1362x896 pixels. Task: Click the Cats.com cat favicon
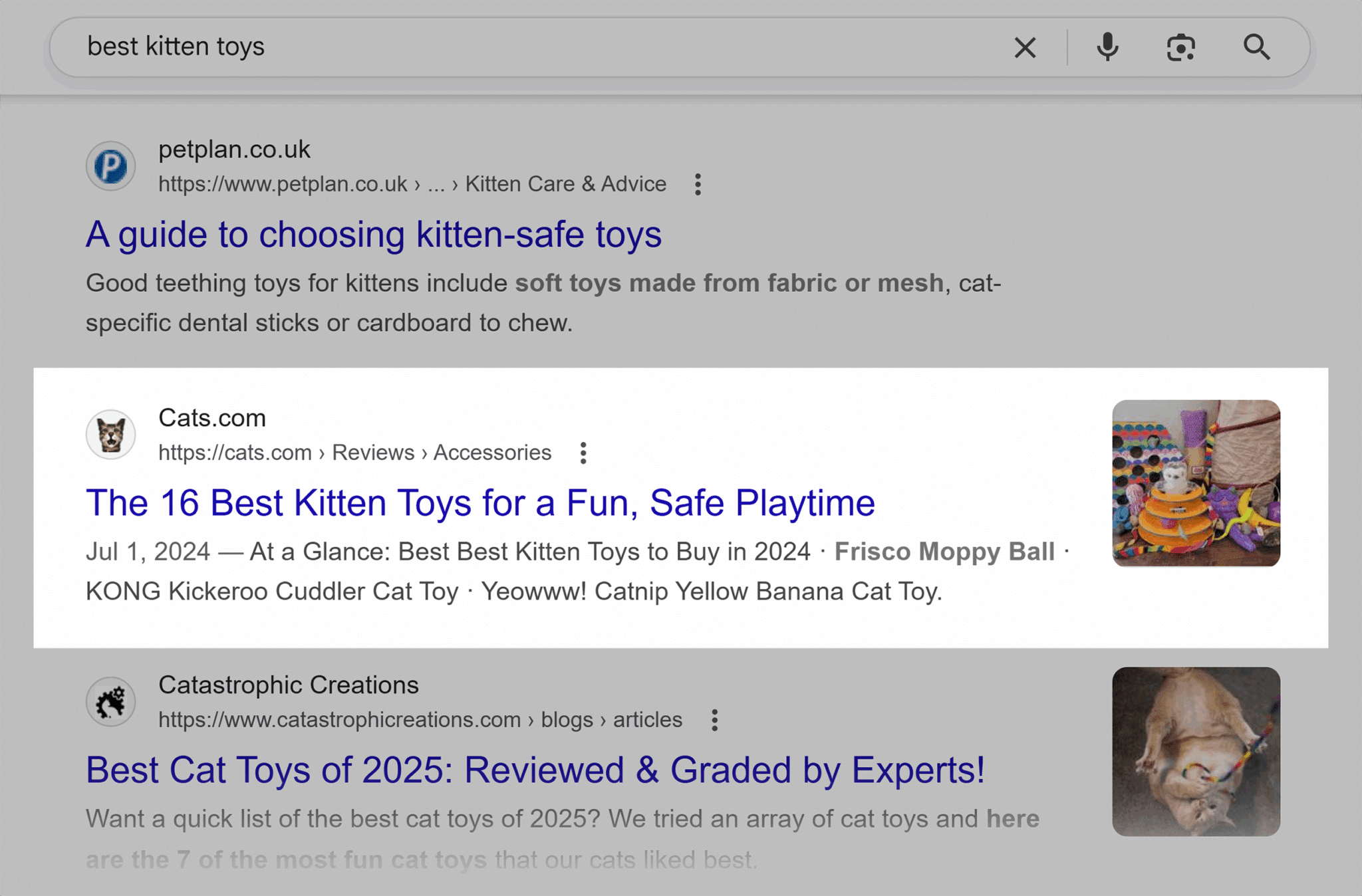pos(110,434)
